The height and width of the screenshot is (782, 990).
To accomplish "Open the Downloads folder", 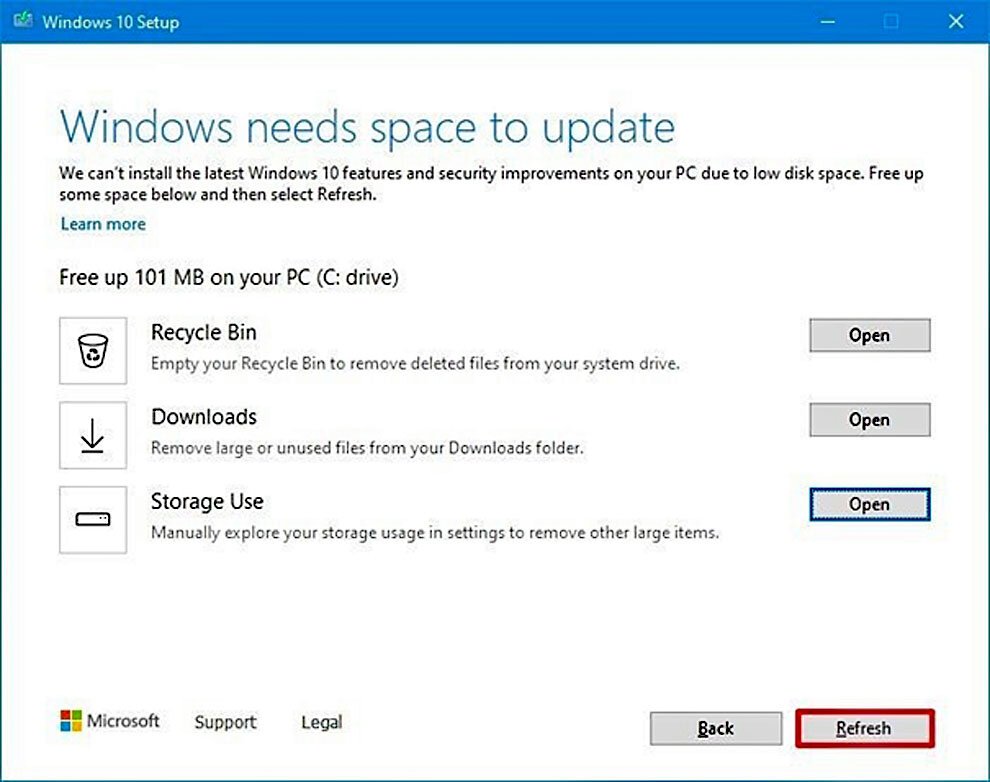I will (869, 420).
